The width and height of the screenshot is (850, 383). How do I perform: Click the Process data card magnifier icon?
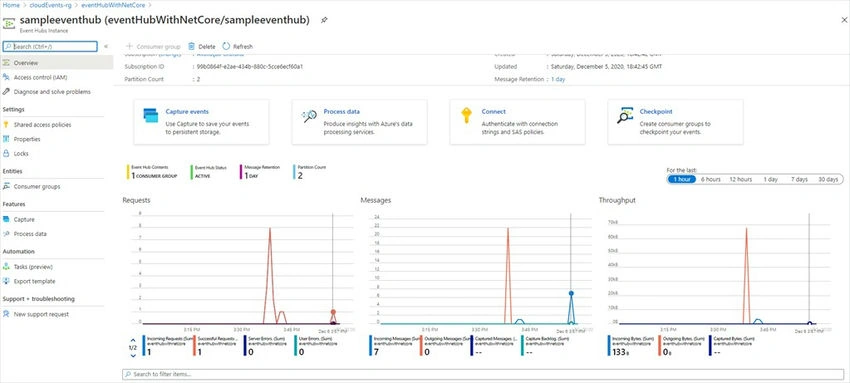pyautogui.click(x=309, y=115)
